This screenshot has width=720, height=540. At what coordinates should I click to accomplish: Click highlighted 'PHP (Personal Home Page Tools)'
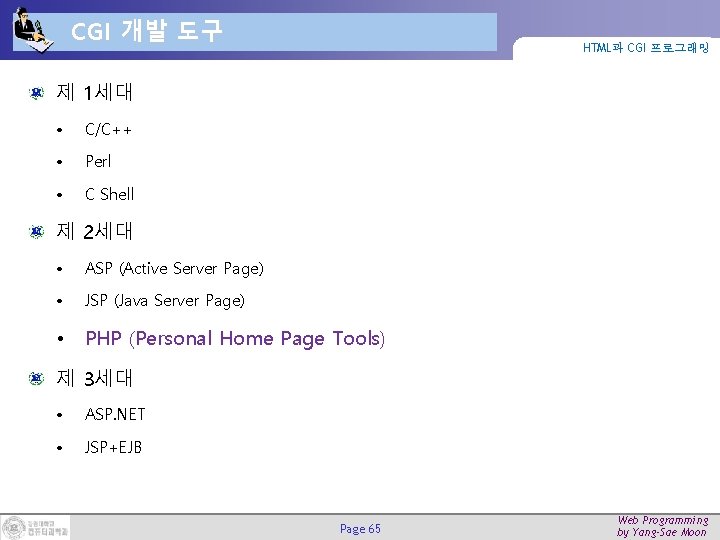(x=235, y=339)
